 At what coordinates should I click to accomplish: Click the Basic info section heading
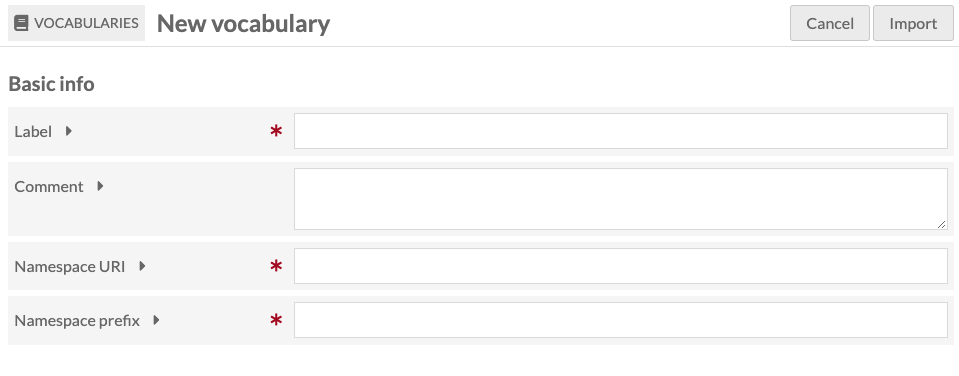coord(51,84)
